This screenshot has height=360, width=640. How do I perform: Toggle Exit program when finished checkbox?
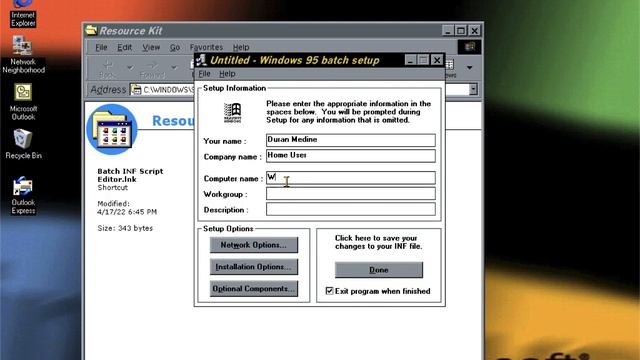329,291
